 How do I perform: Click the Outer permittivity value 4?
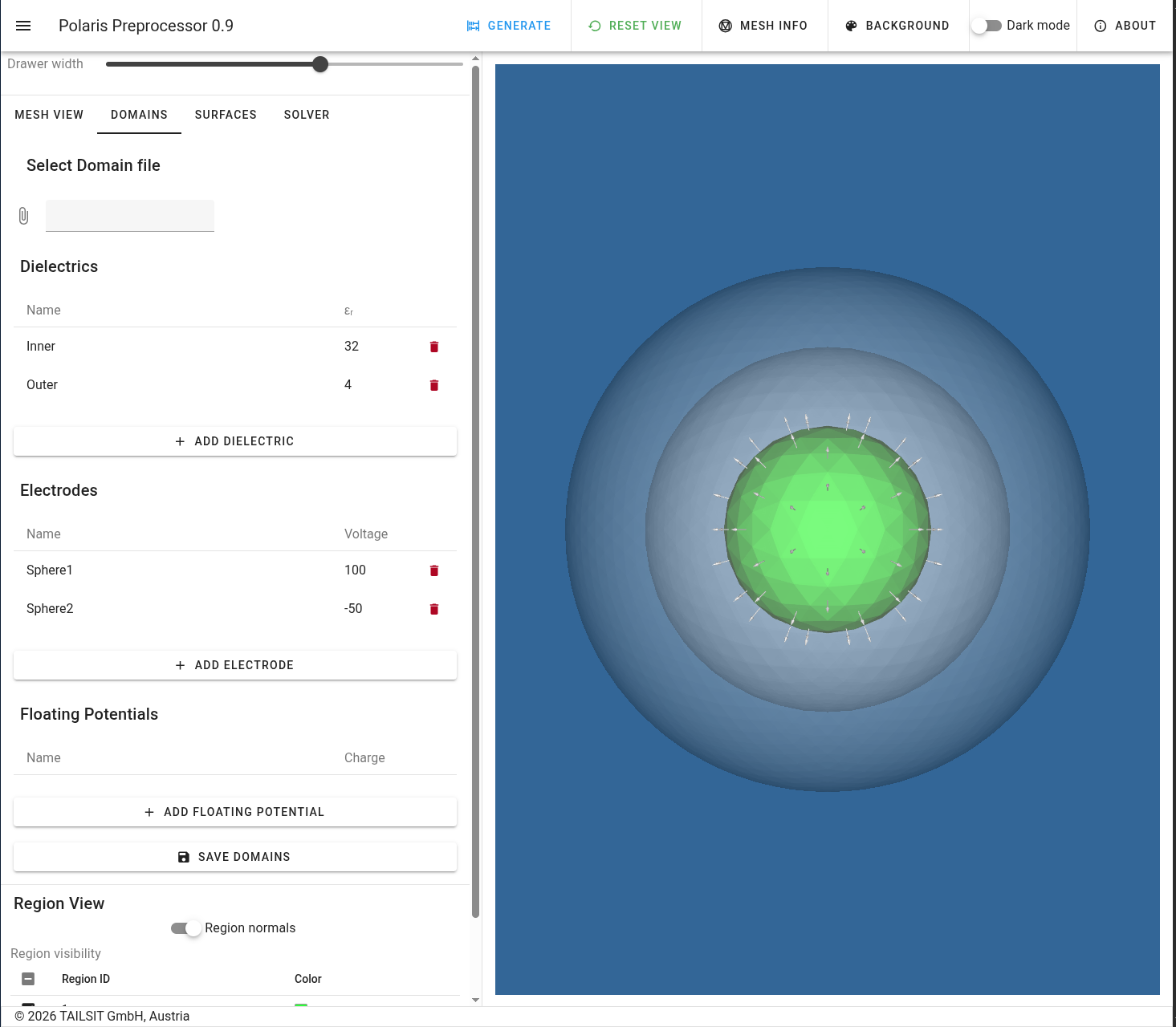(348, 385)
